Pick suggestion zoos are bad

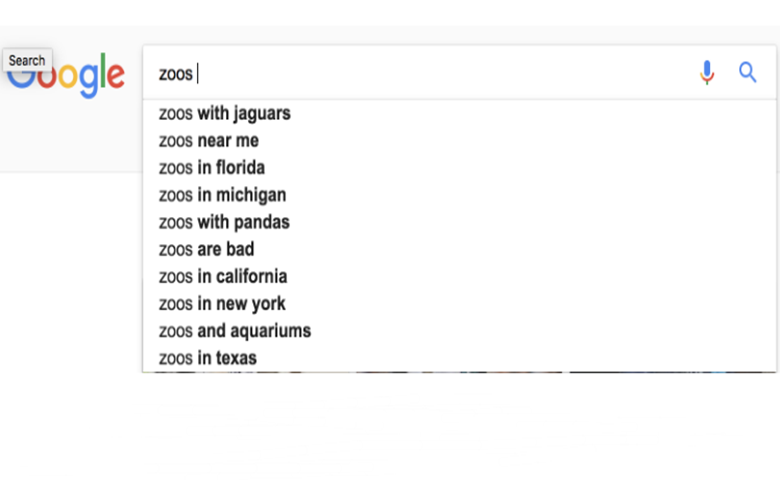(459, 249)
